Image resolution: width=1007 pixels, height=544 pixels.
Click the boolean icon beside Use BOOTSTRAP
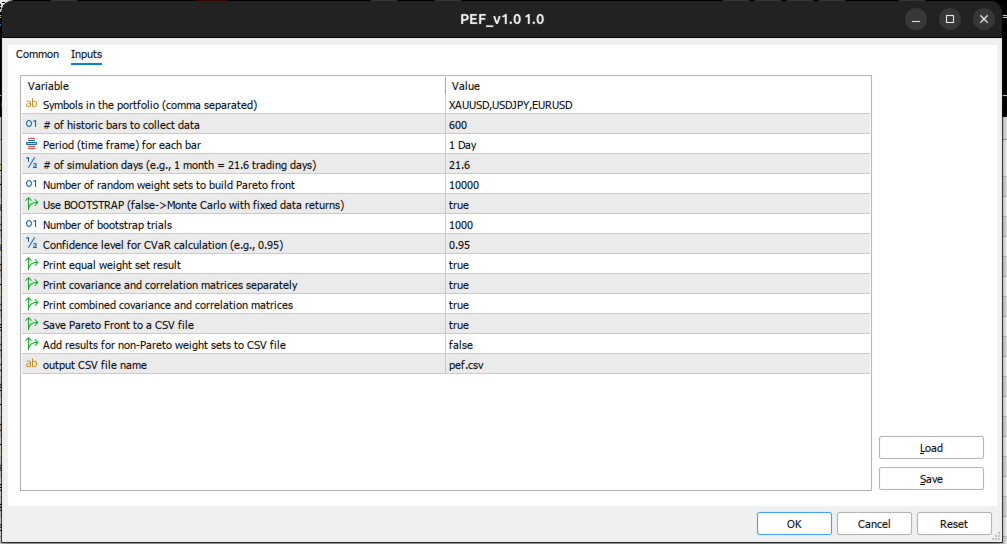[x=31, y=204]
